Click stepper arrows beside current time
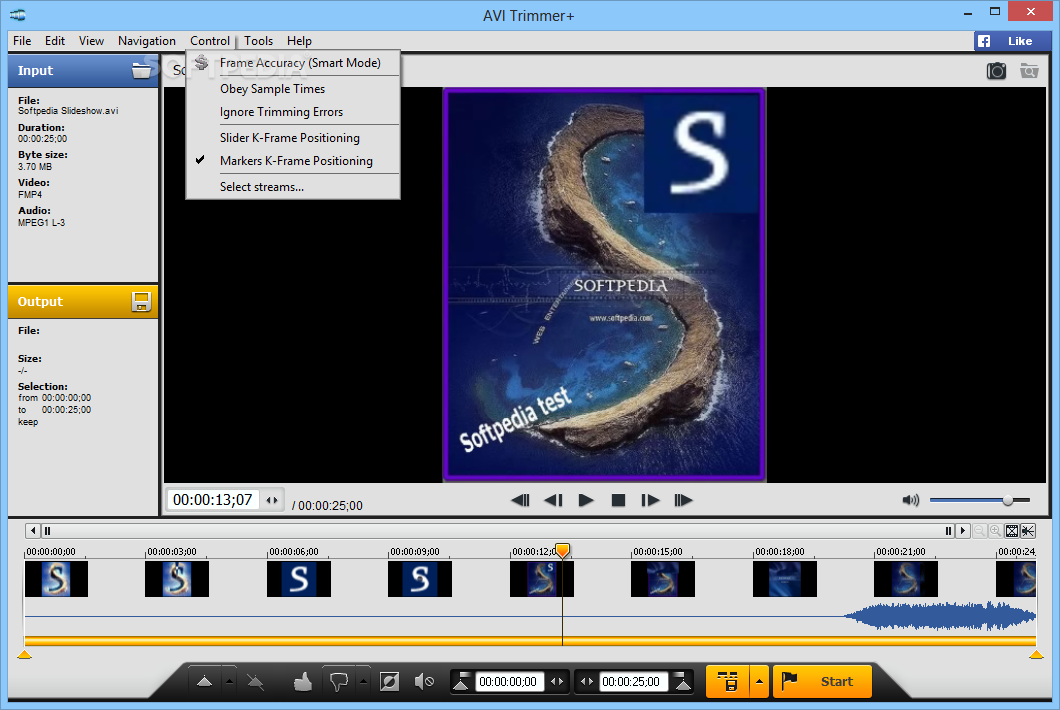Screen dimensions: 1060x710 272,500
